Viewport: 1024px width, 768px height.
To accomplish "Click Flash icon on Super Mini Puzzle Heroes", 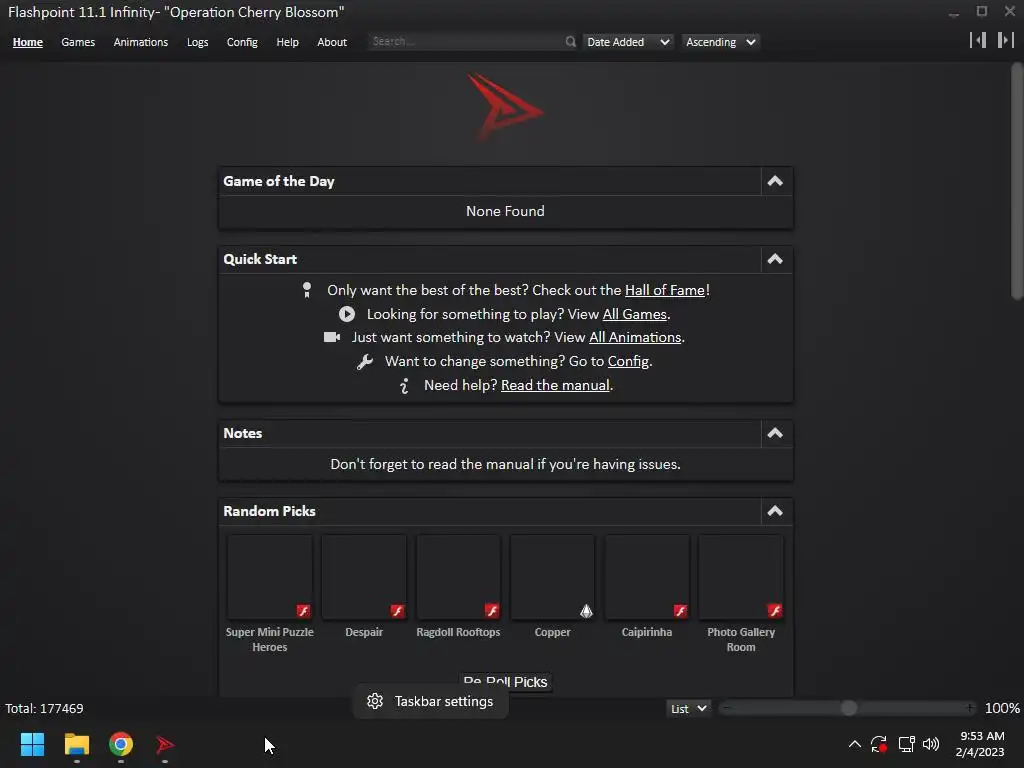I will (303, 611).
